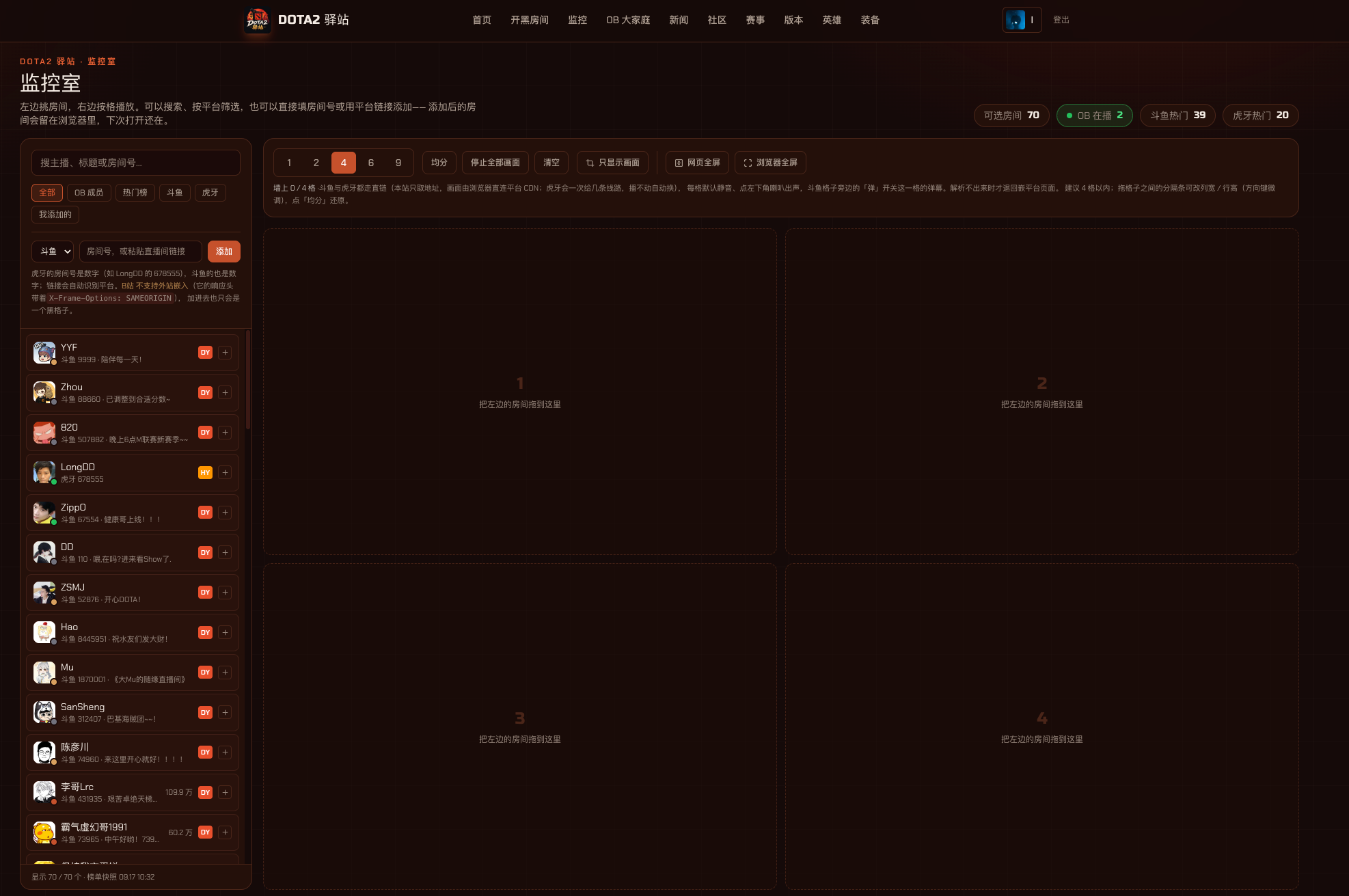Open 英雄 navigation item
The image size is (1349, 896).
tap(832, 20)
